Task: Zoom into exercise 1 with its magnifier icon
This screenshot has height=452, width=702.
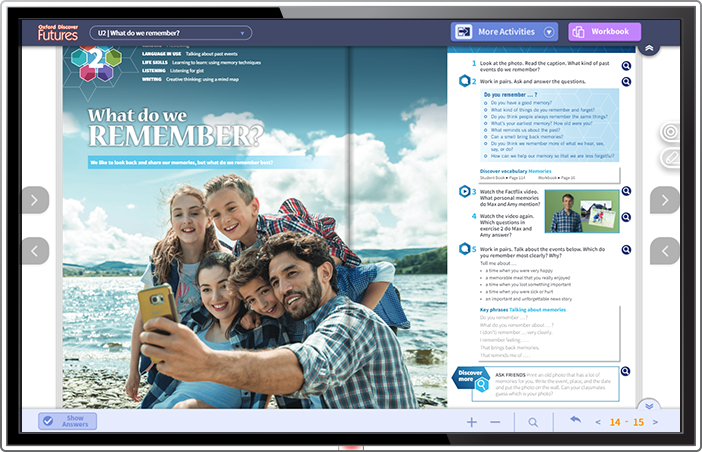Action: pyautogui.click(x=626, y=66)
